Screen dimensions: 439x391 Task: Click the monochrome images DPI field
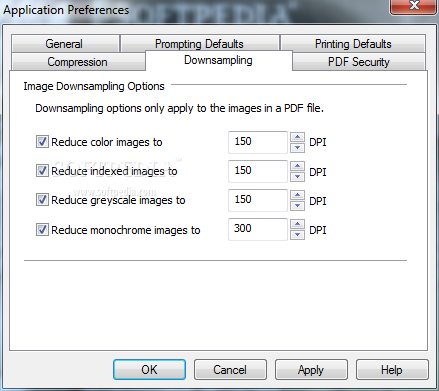[x=258, y=229]
